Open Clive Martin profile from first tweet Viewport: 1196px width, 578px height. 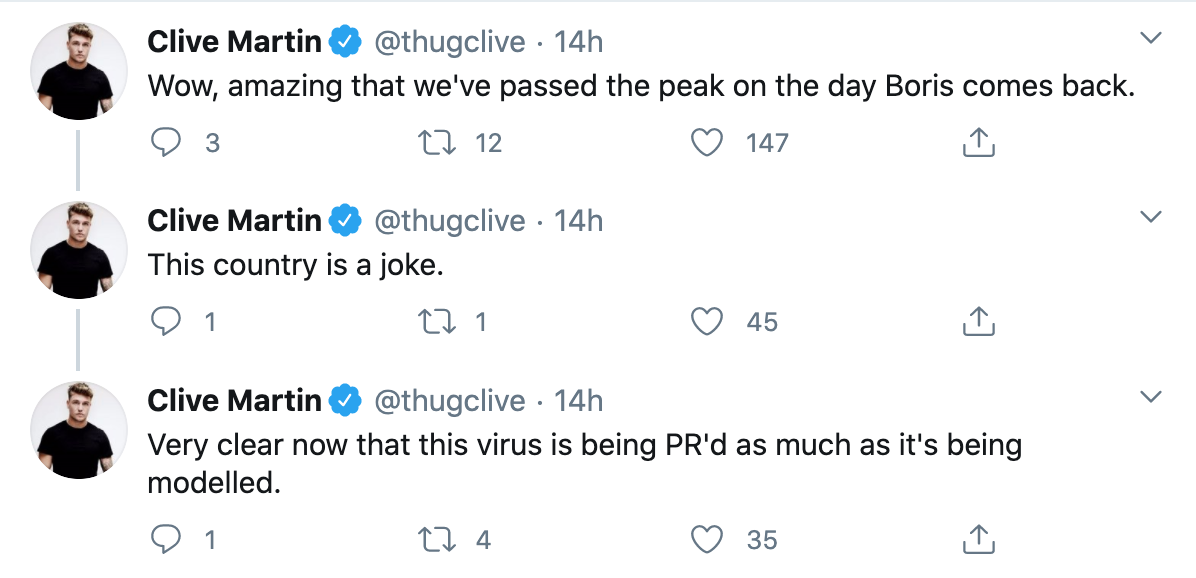pyautogui.click(x=234, y=41)
